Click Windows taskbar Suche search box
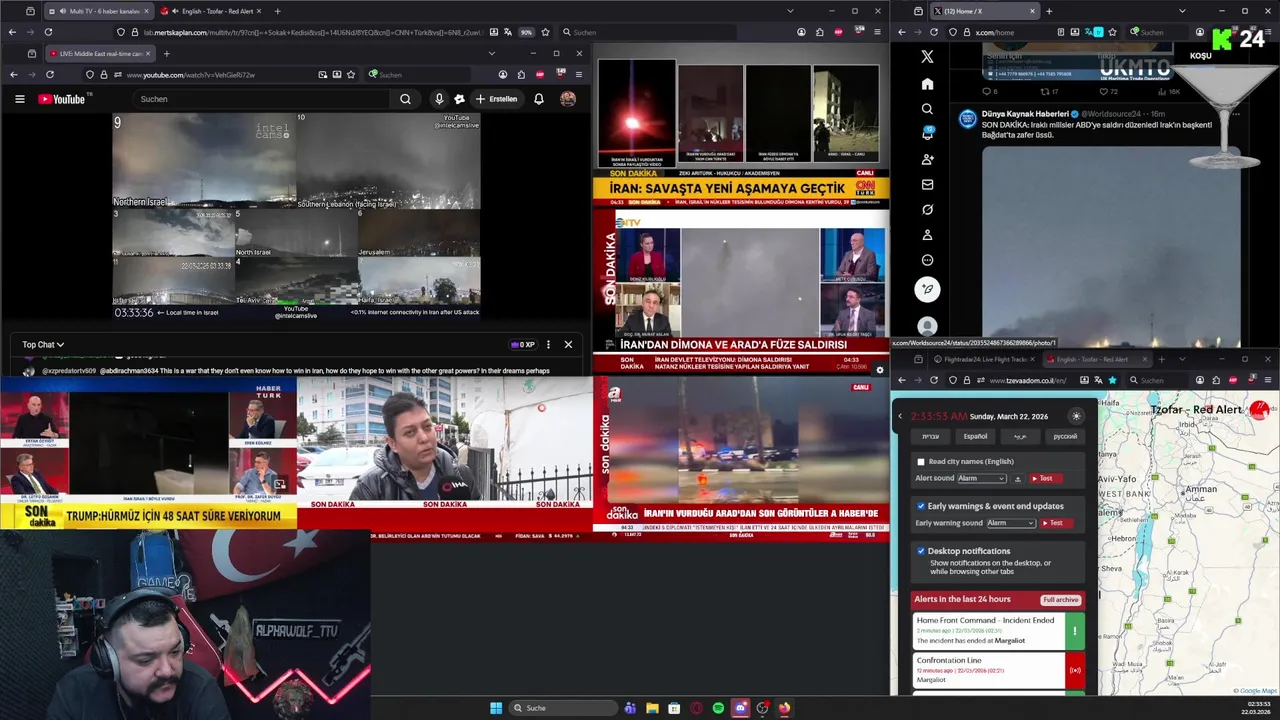1280x720 pixels. click(x=562, y=708)
